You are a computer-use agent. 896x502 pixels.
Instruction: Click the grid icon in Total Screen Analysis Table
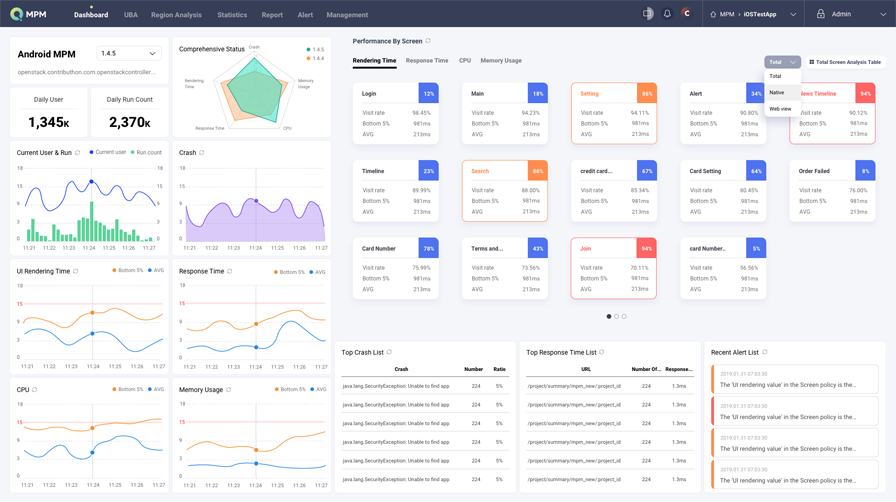pyautogui.click(x=811, y=62)
